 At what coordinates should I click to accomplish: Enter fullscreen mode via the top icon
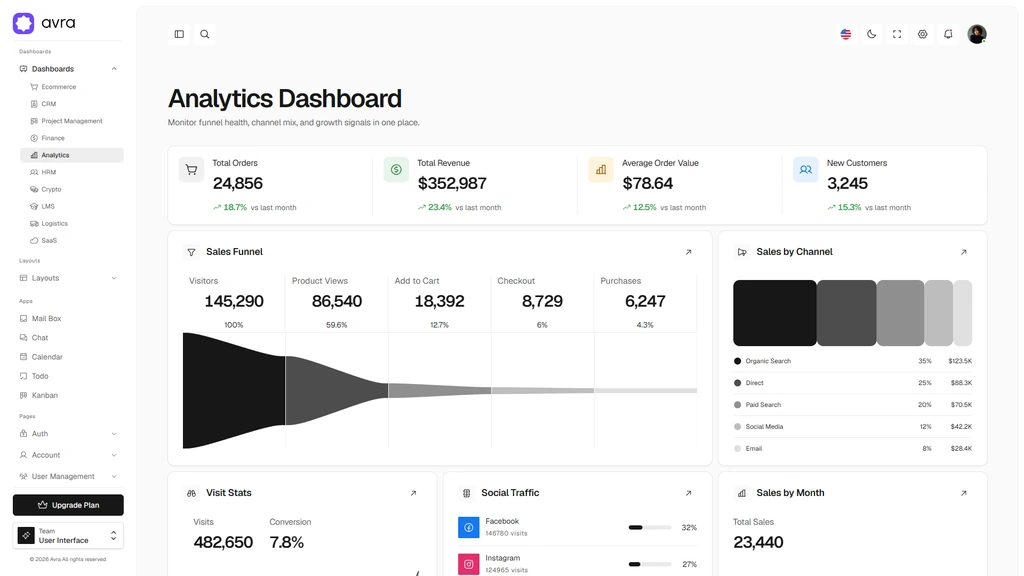tap(897, 34)
